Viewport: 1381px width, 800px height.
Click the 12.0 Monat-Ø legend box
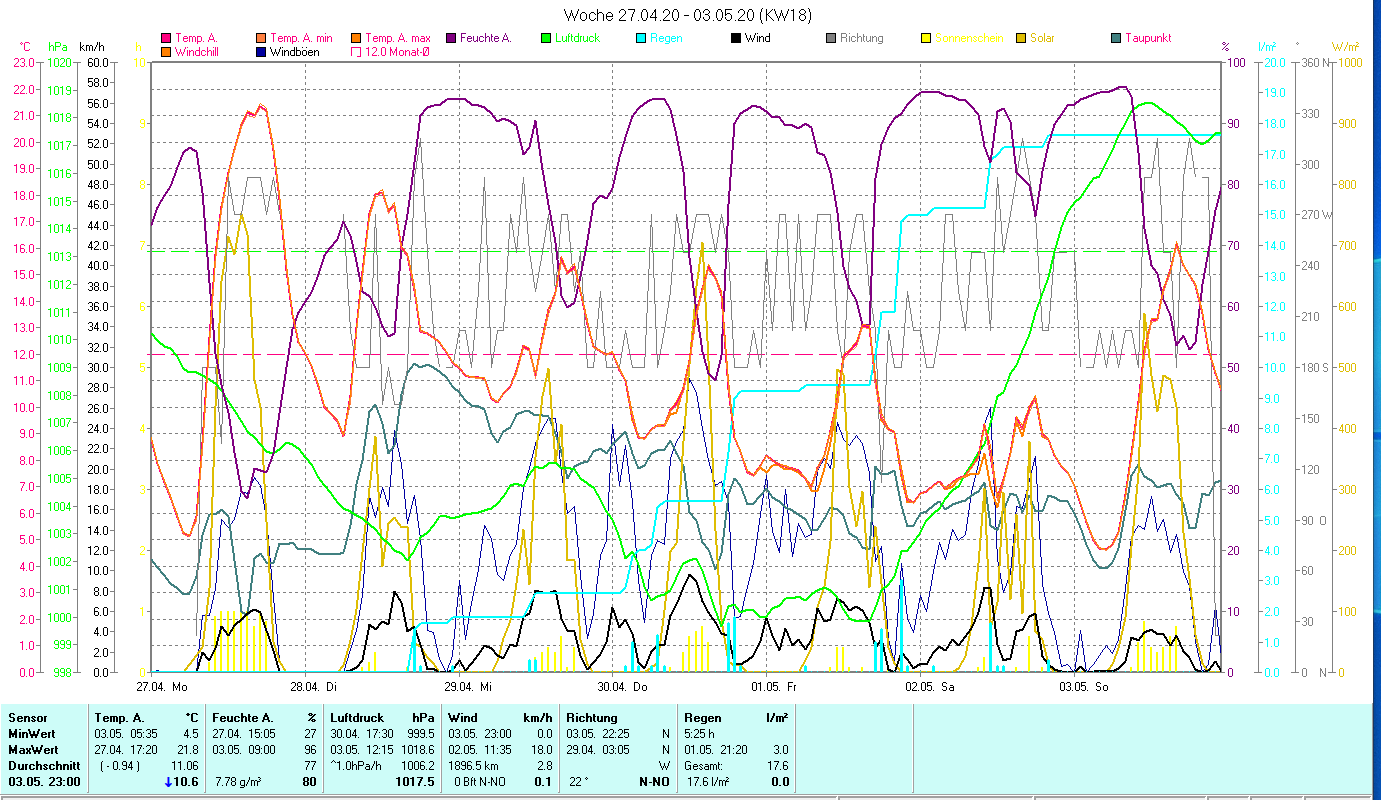355,52
